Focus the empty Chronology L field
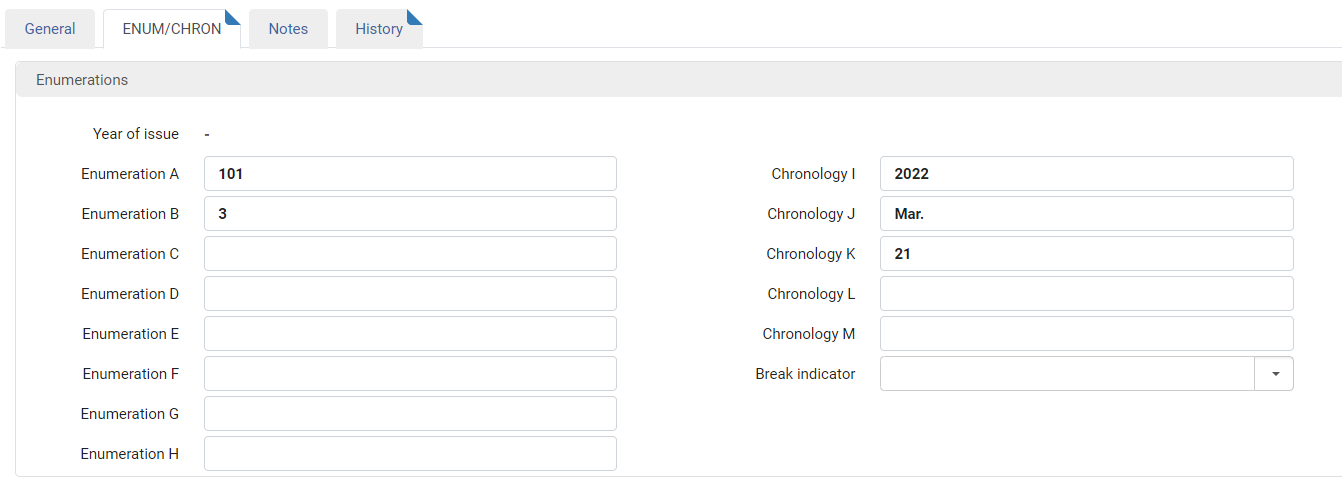 tap(1087, 294)
